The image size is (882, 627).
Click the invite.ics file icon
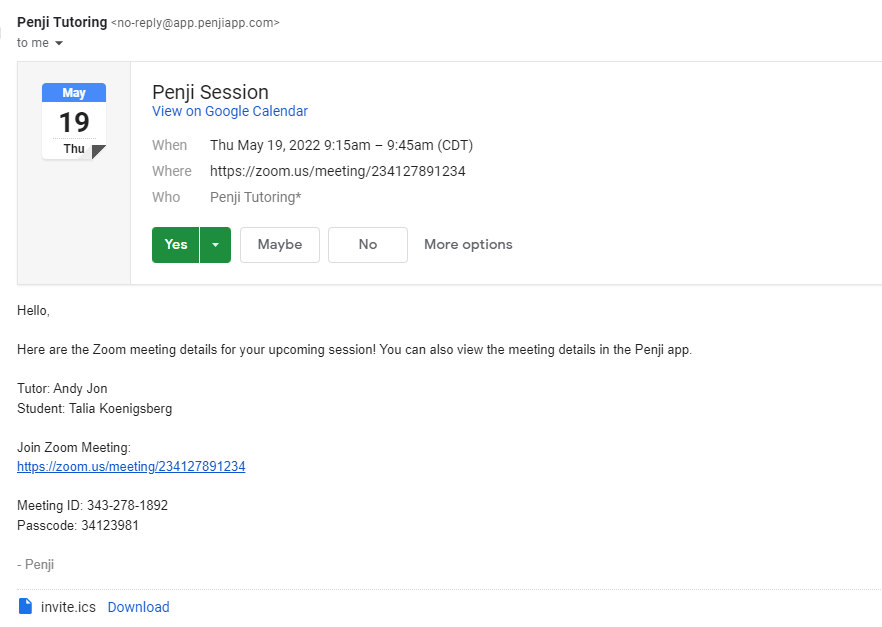(26, 606)
